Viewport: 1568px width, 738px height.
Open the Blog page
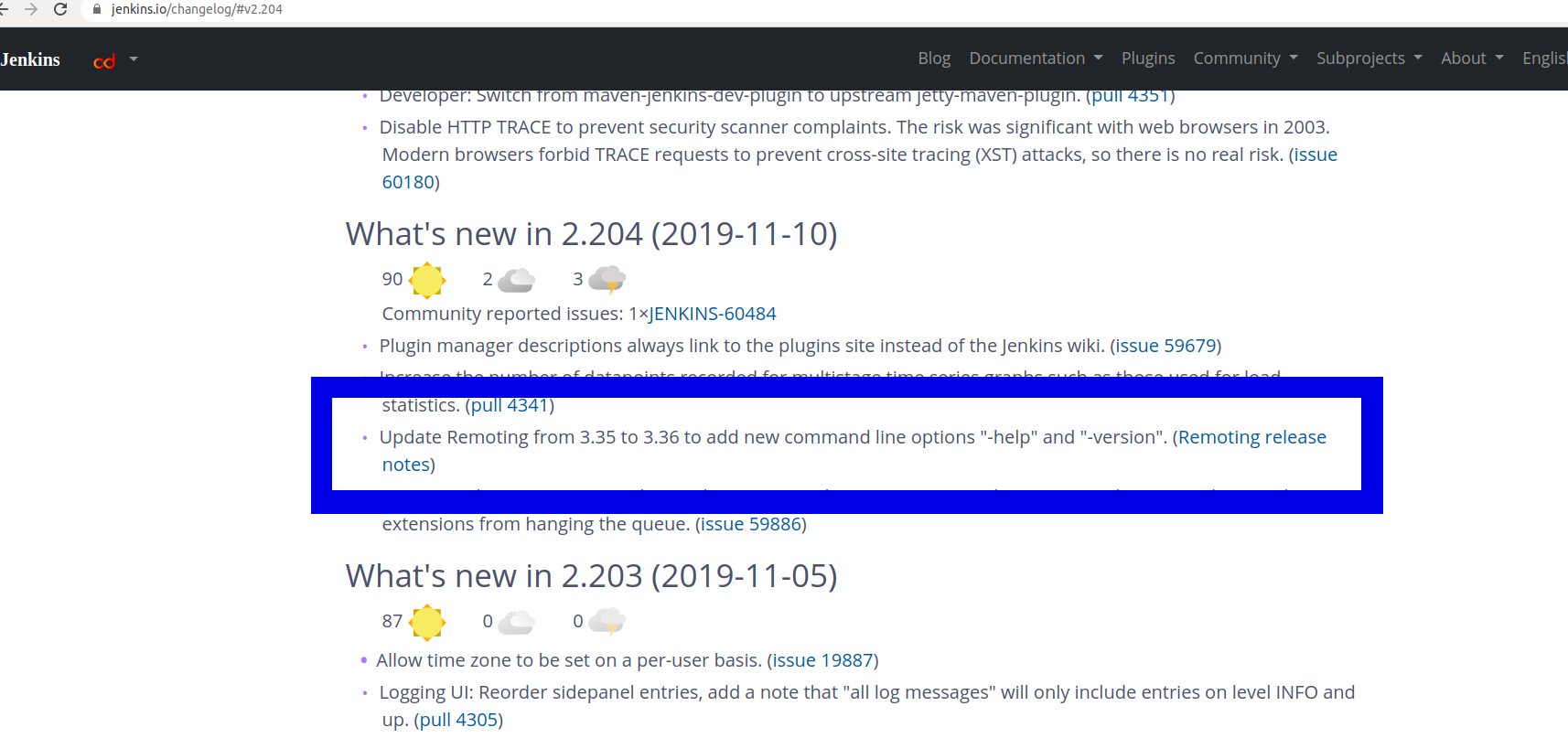933,58
